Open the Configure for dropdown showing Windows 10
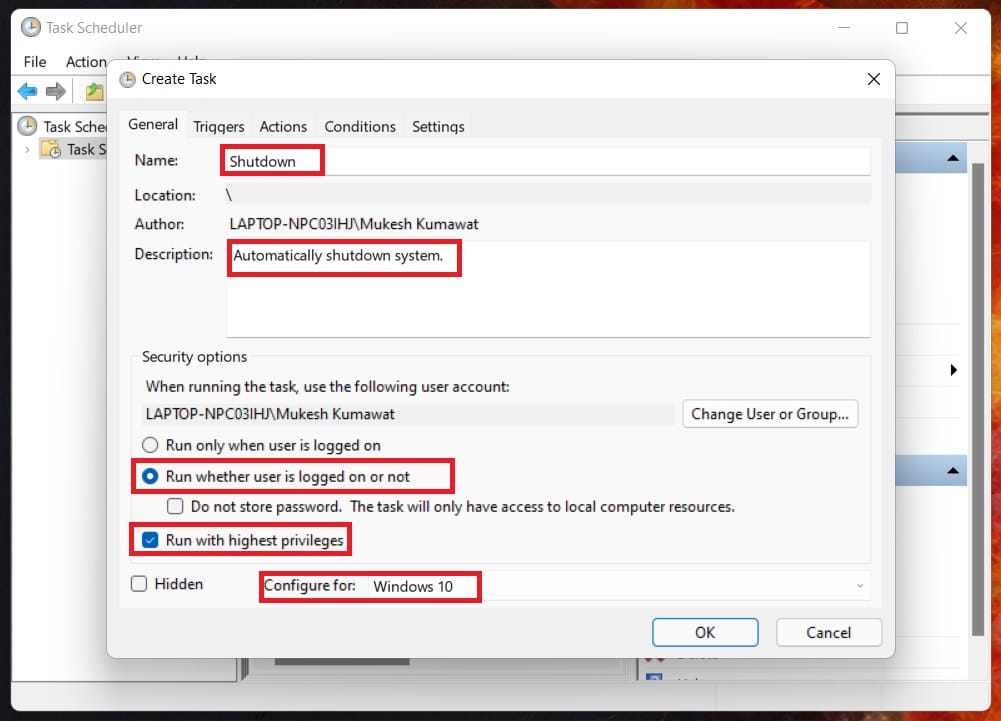Screen dimensions: 1001x721 coord(619,586)
